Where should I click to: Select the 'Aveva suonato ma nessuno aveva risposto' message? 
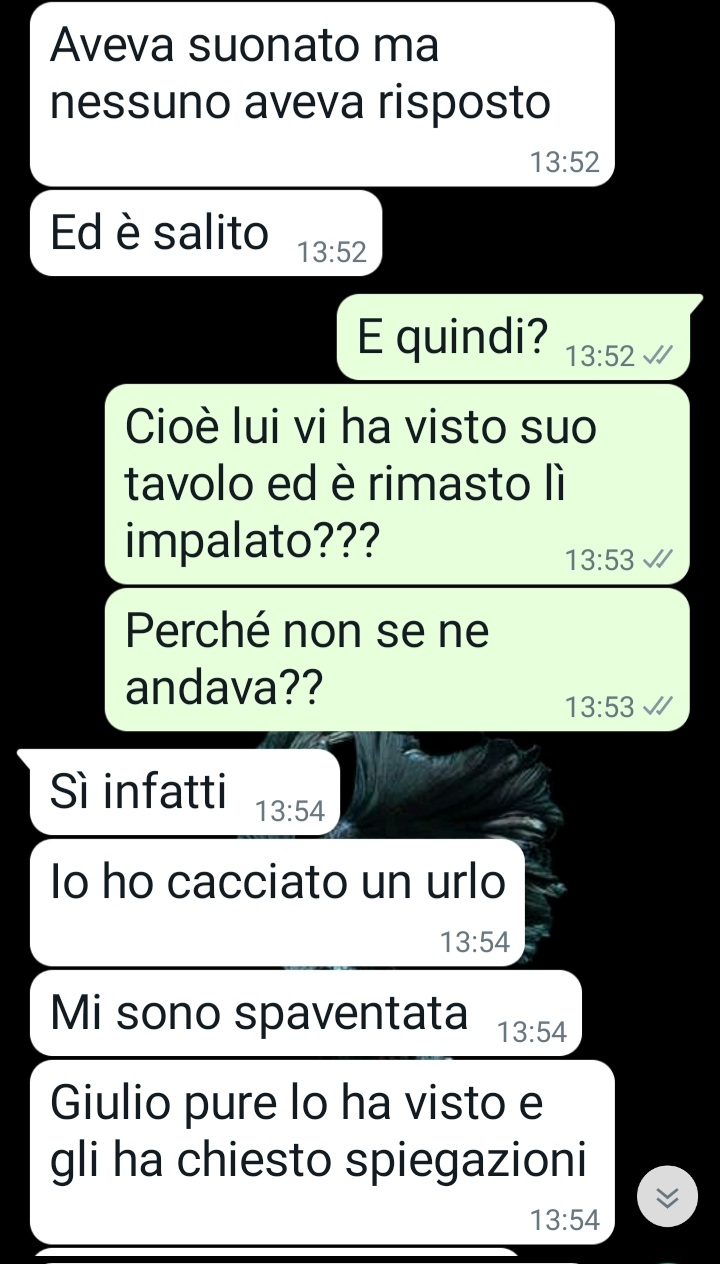pos(322,94)
